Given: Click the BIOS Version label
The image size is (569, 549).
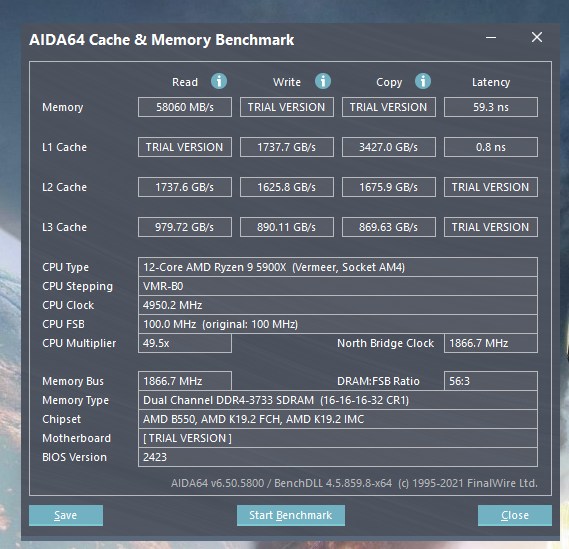Looking at the screenshot, I should (x=74, y=457).
